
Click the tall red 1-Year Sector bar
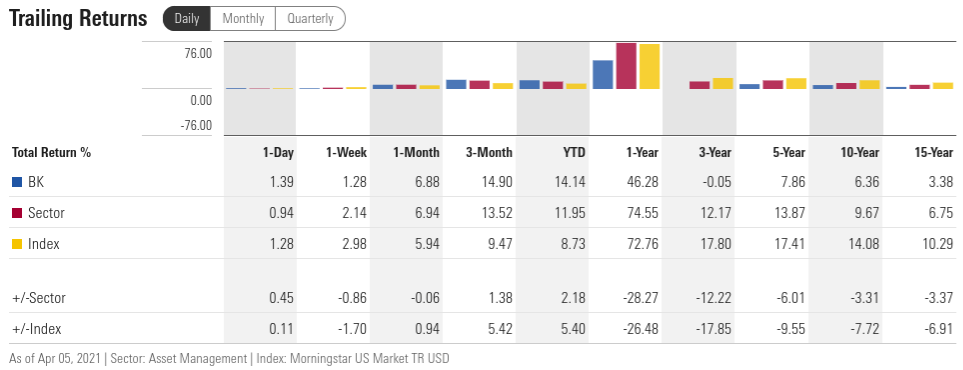point(626,66)
